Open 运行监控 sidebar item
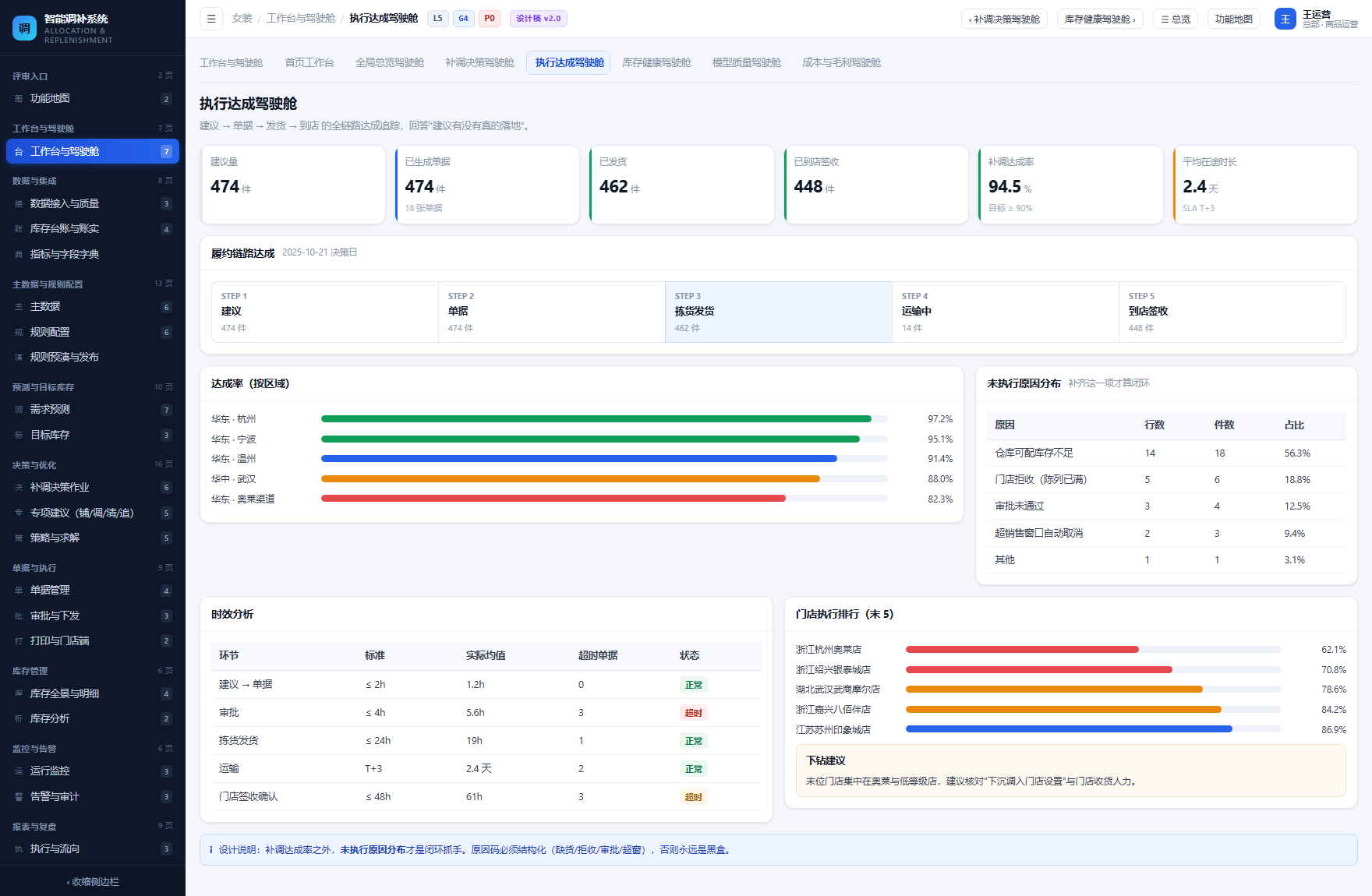 (93, 771)
